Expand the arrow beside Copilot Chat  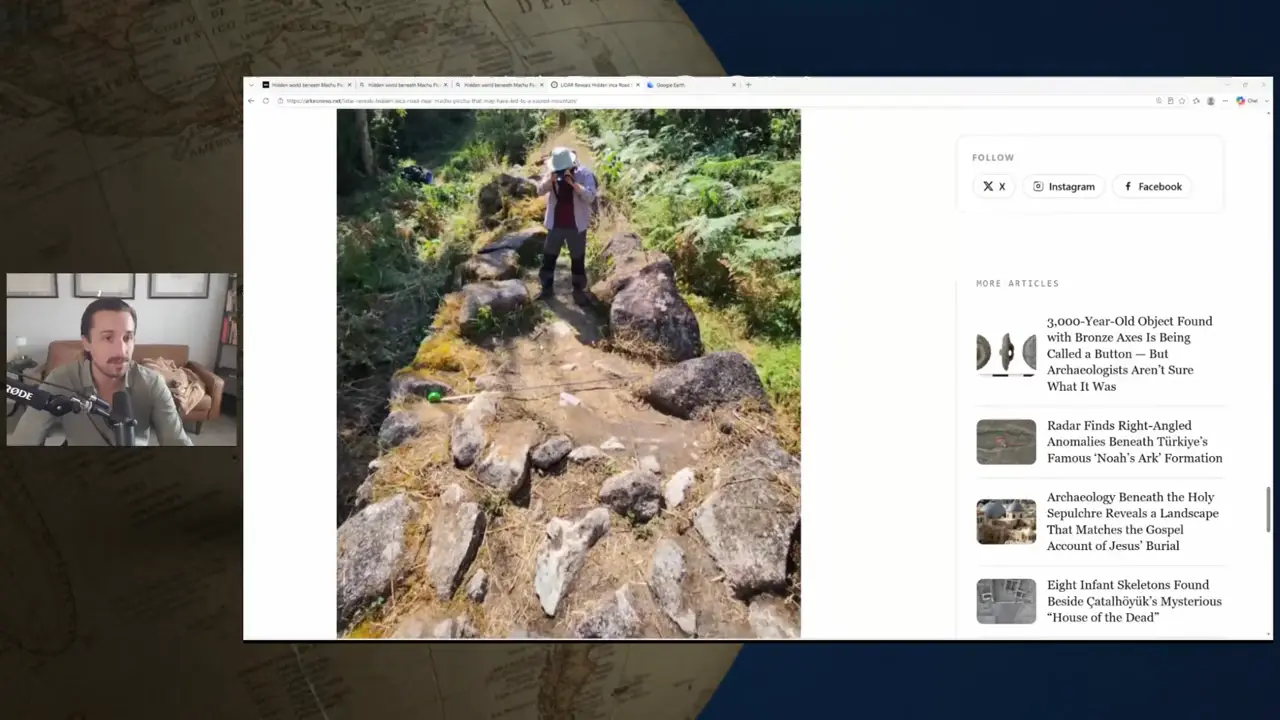[1267, 101]
